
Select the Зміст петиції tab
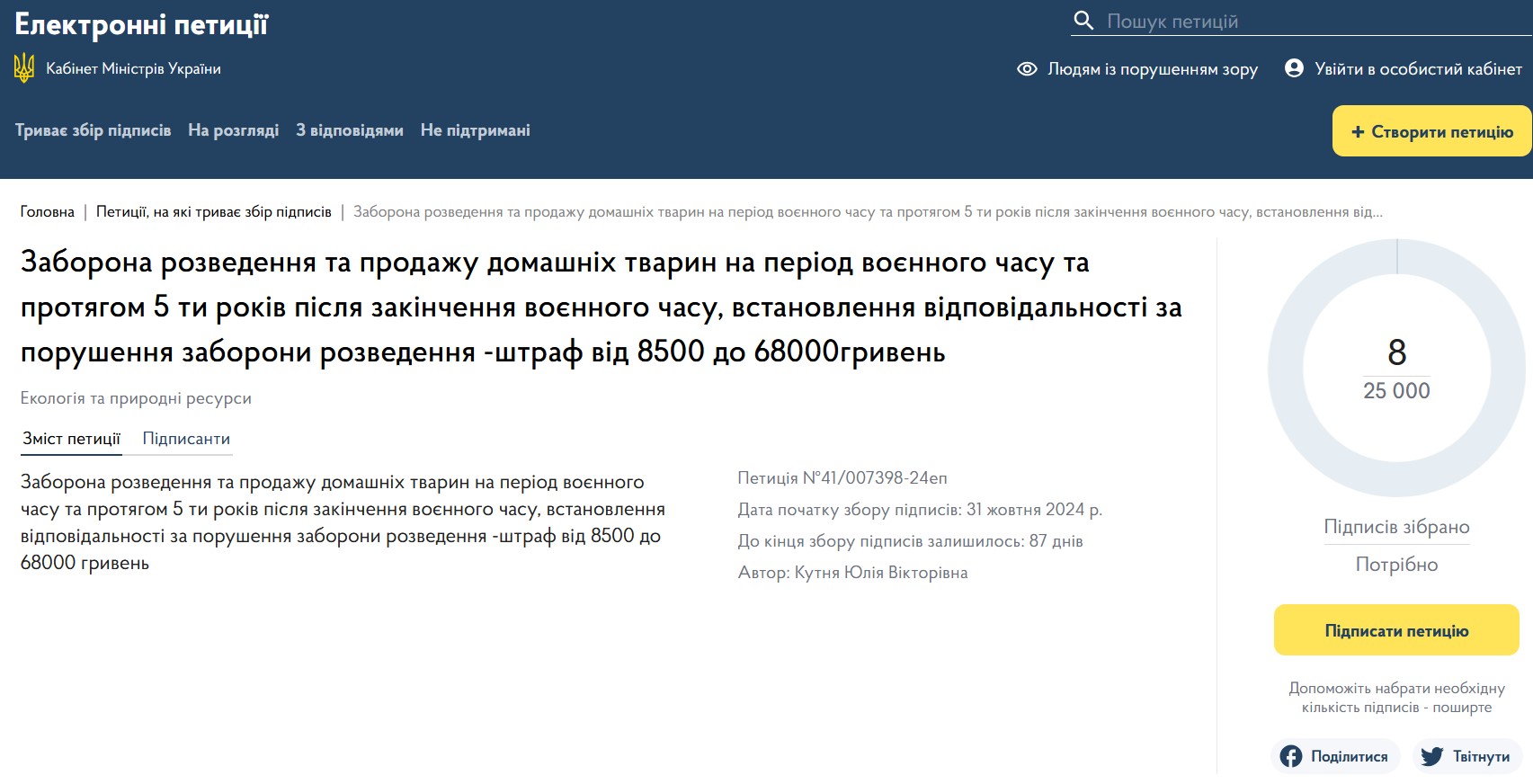tap(71, 439)
